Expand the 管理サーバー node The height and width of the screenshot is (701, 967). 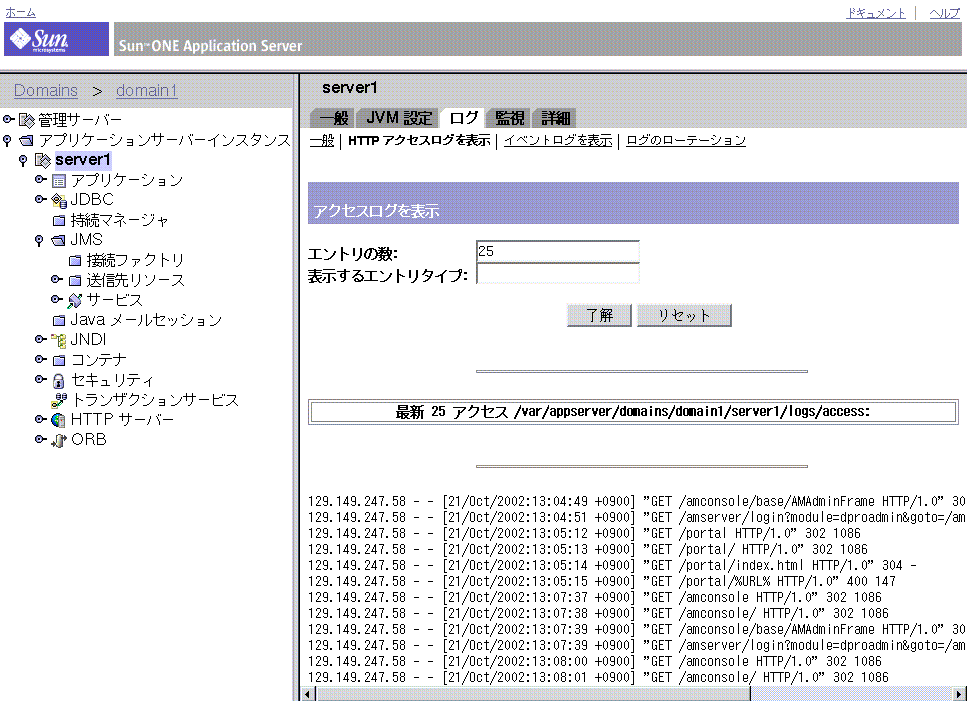click(8, 119)
